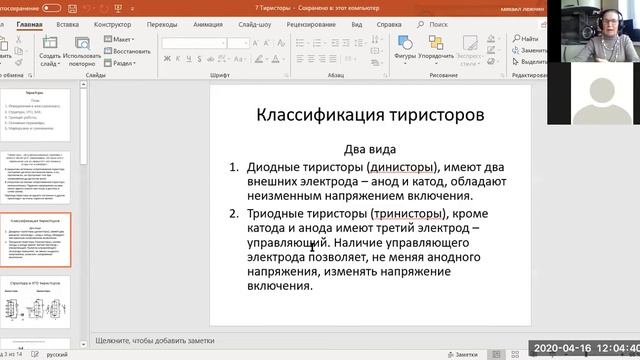
Task: Open the Анимация tab
Action: tap(208, 24)
